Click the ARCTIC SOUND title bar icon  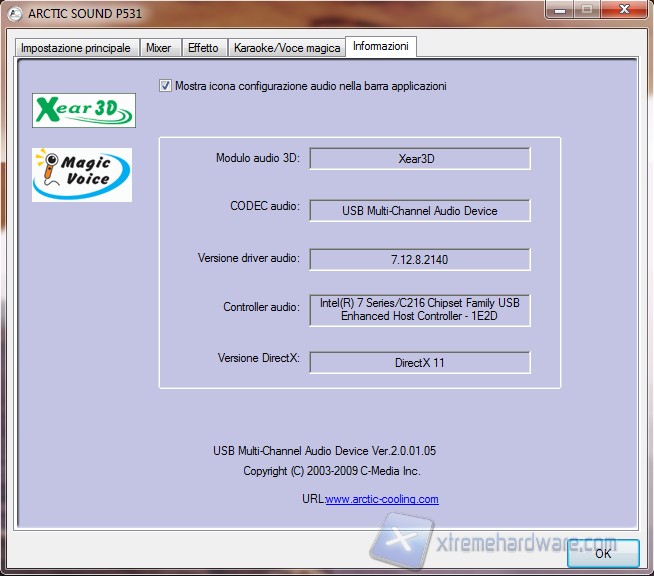[13, 12]
